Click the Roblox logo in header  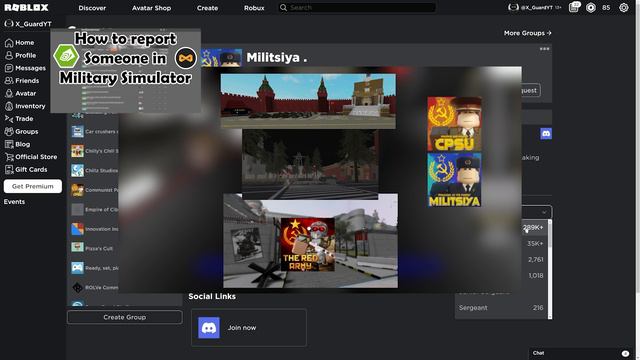(x=27, y=7)
